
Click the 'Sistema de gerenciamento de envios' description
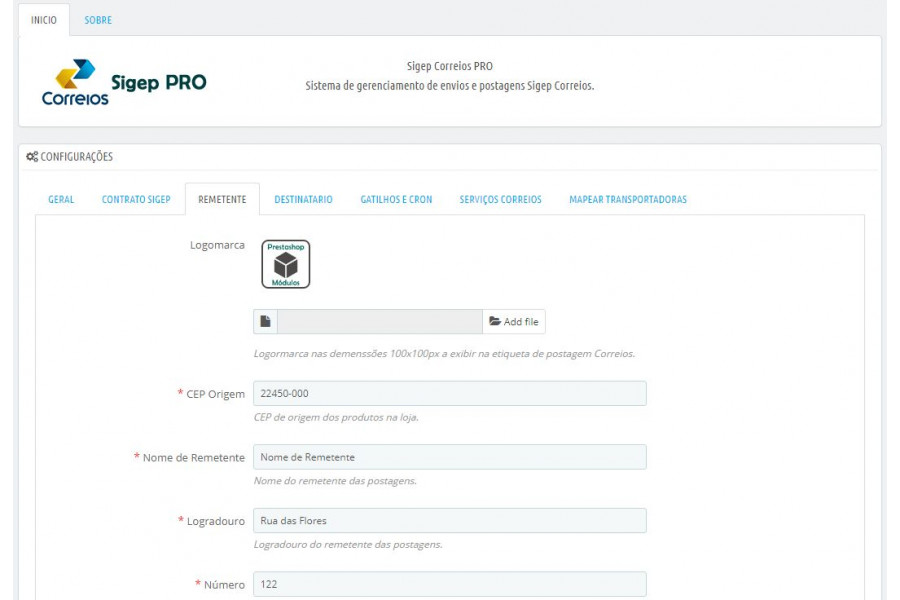(450, 86)
